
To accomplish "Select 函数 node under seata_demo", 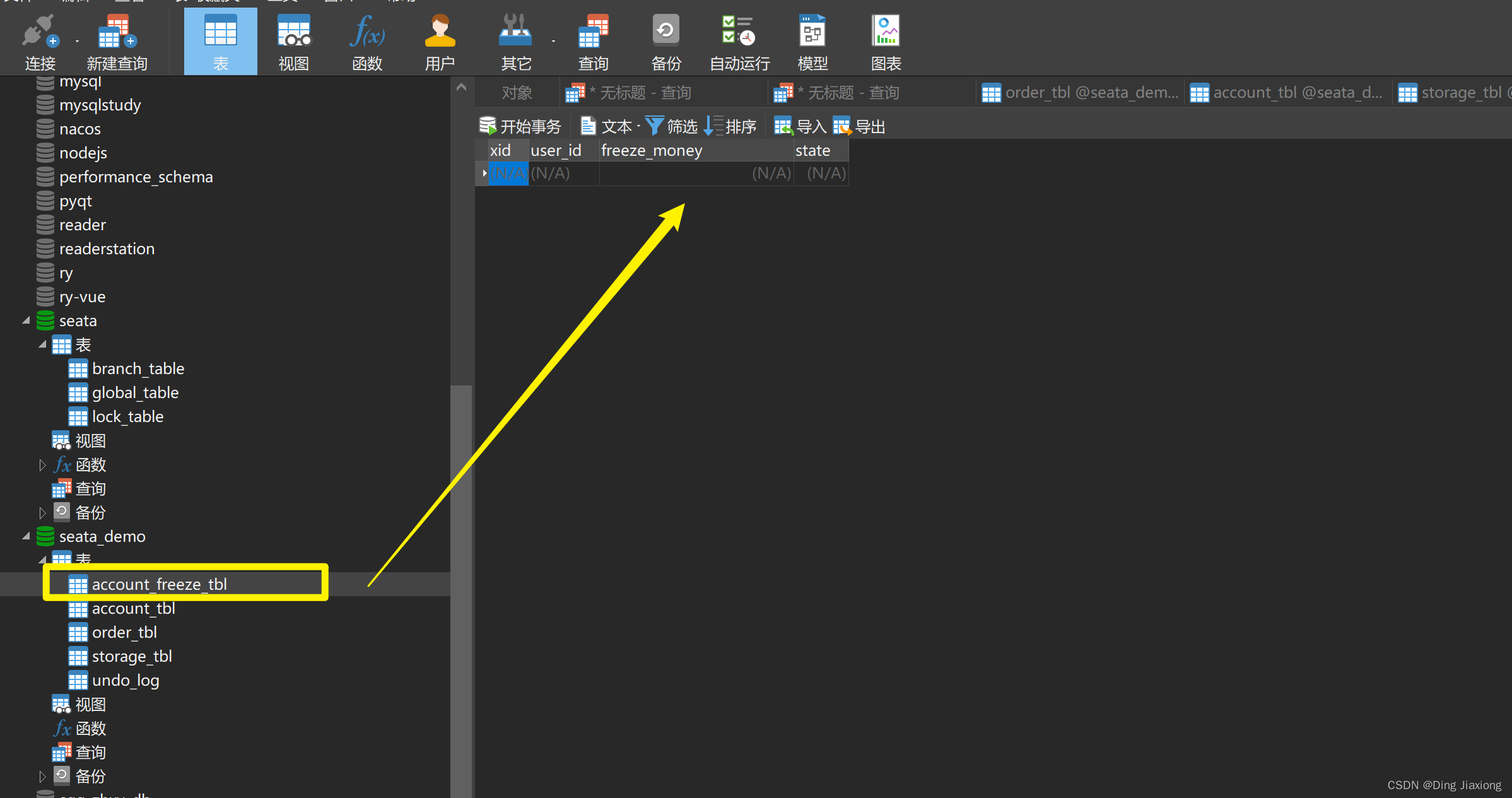I will (x=90, y=728).
